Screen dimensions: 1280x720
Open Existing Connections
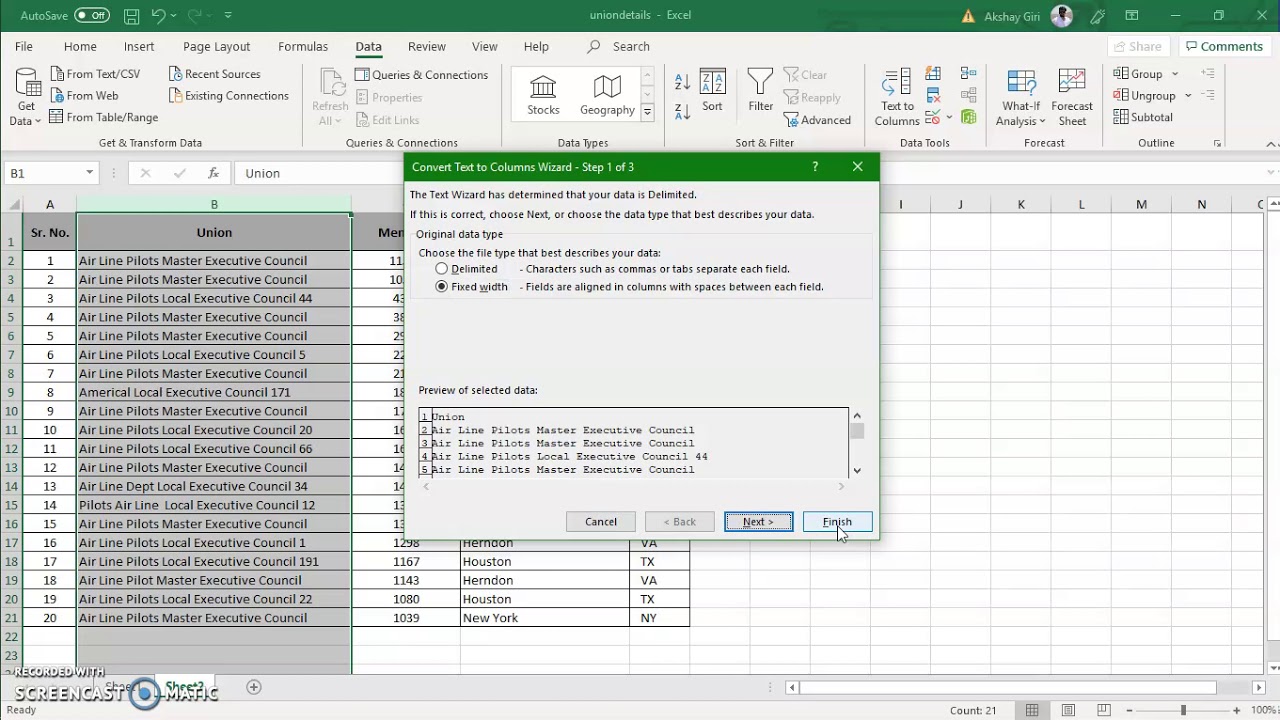point(228,96)
